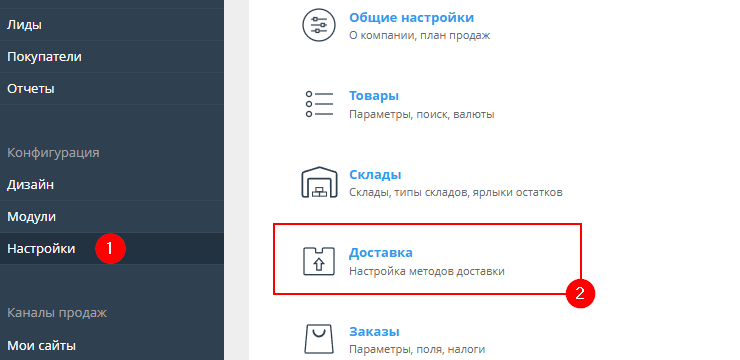Click the text 'О компании, план продаж'
This screenshot has width=740, height=360.
click(420, 35)
